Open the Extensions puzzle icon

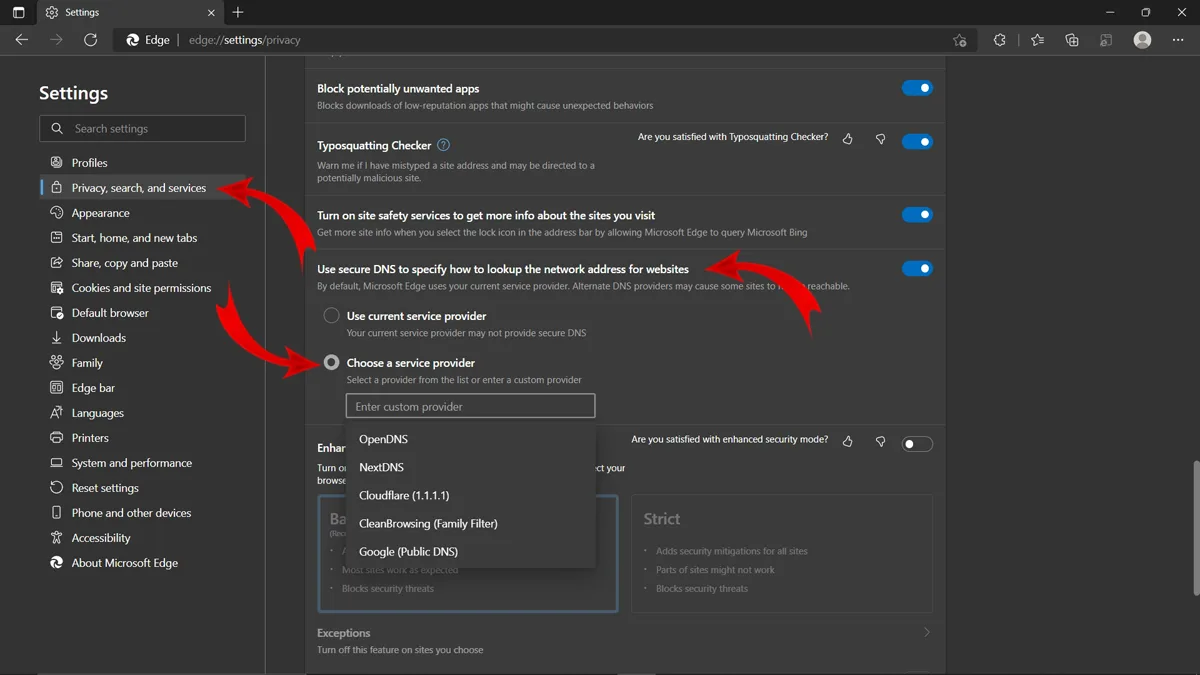click(x=999, y=40)
